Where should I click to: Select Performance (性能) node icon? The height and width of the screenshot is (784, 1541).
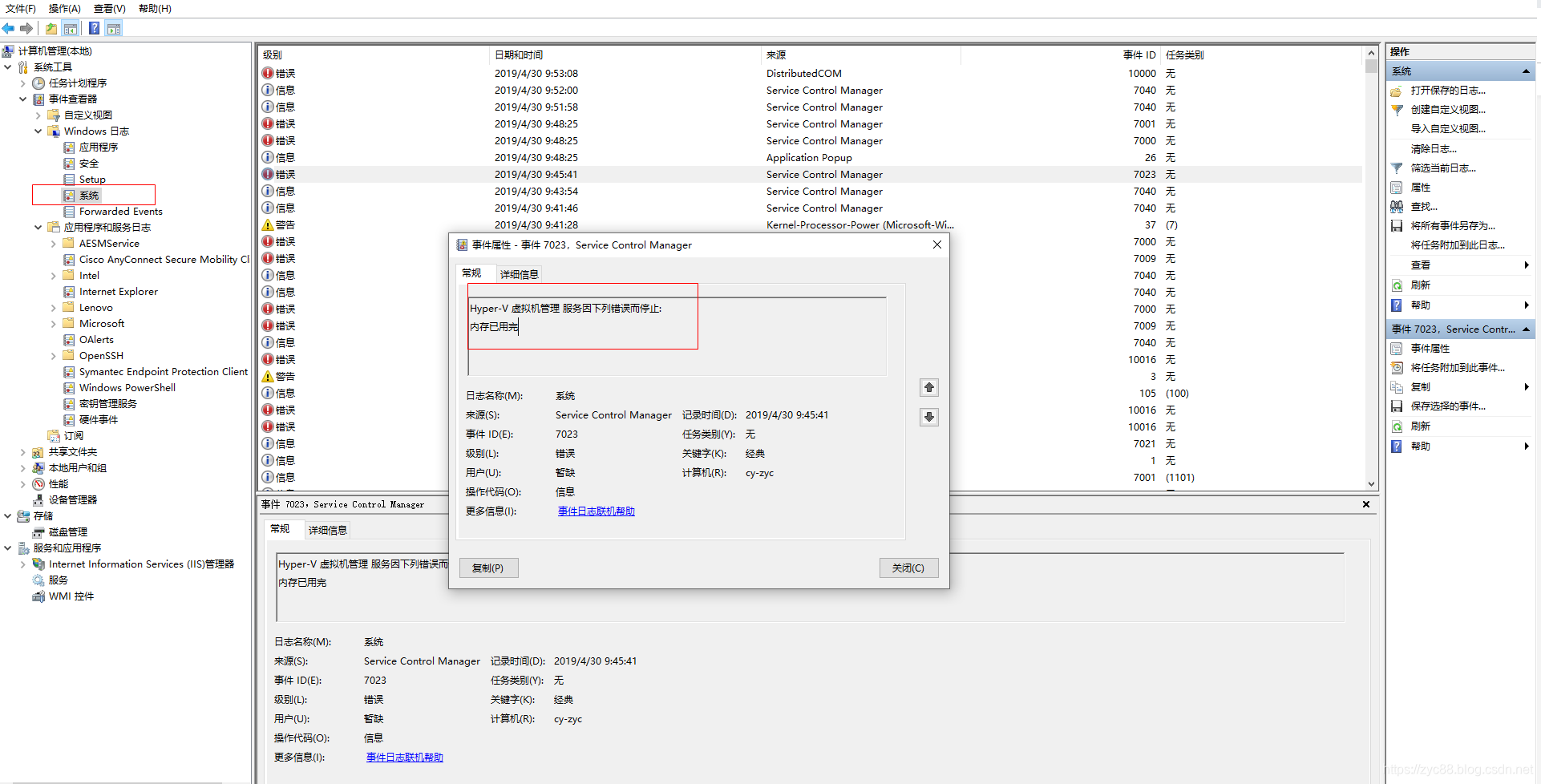(38, 484)
